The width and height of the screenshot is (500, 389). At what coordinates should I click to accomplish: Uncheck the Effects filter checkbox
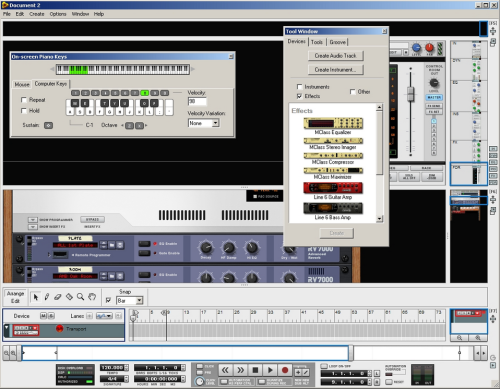pos(299,96)
